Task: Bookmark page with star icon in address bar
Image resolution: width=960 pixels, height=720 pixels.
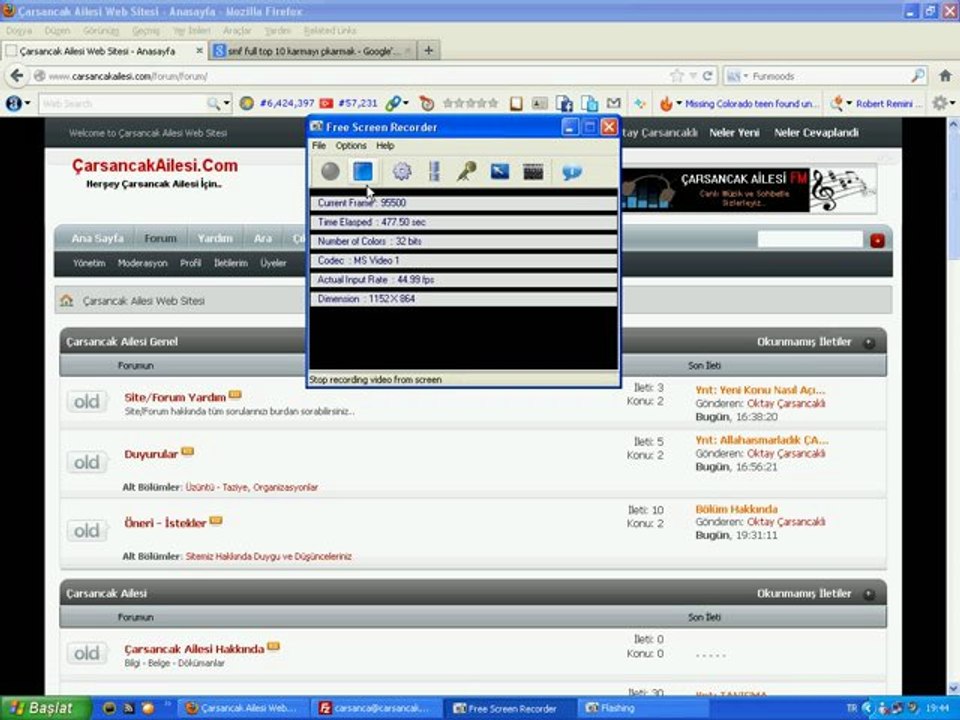Action: (x=677, y=76)
